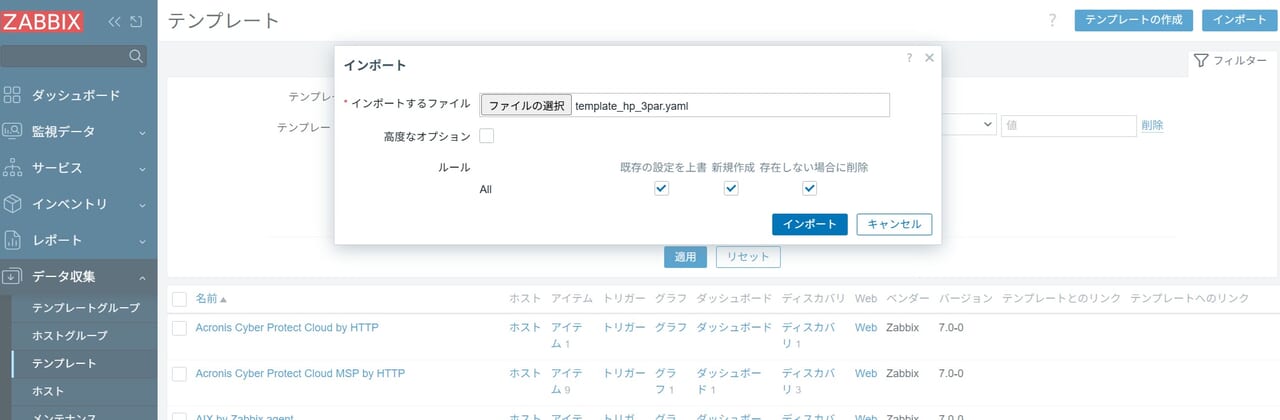Open ホストグループ in the sidebar

69,335
